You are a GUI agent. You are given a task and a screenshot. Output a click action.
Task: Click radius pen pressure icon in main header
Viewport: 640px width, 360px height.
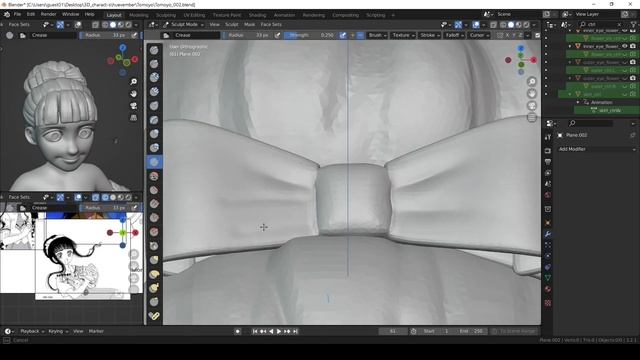click(x=278, y=36)
